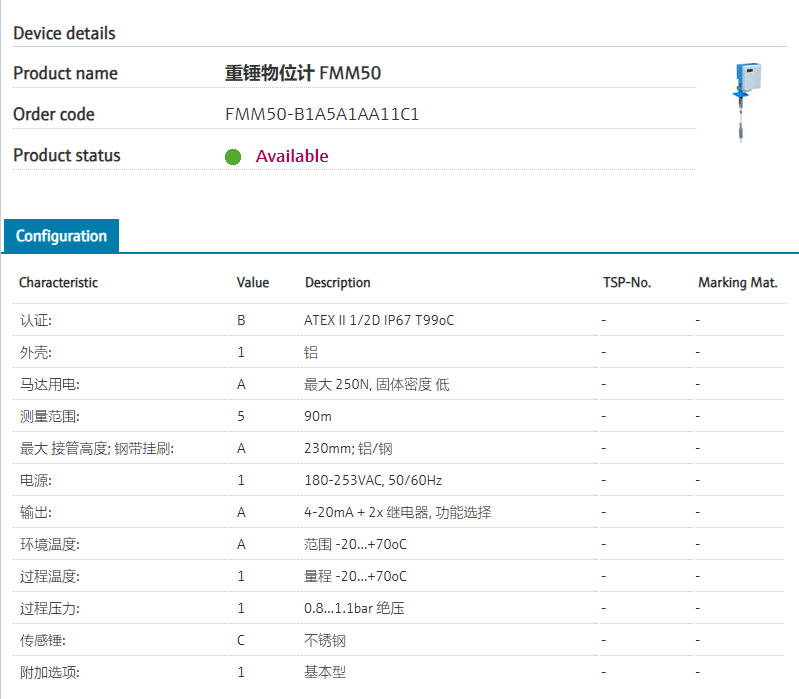The width and height of the screenshot is (799, 699).
Task: Select the 认证 characteristic row
Action: [x=36, y=321]
